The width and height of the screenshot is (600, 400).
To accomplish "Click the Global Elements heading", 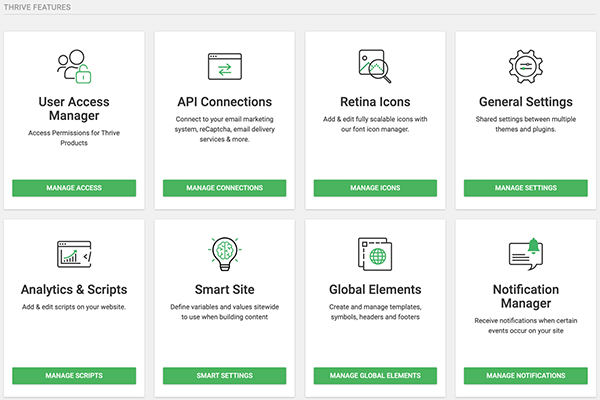I will click(375, 289).
